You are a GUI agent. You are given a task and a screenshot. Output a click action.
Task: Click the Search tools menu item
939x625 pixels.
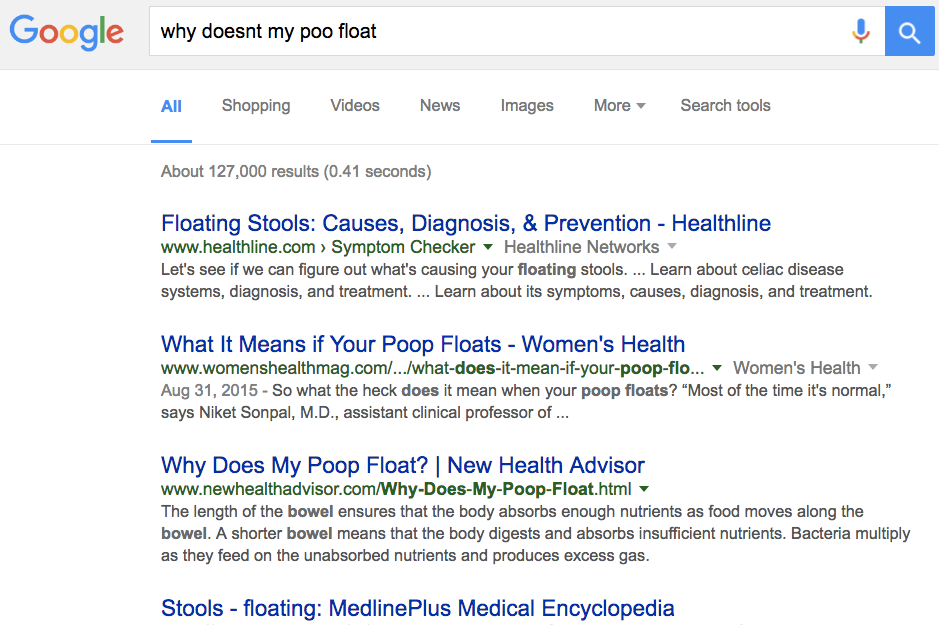(725, 105)
